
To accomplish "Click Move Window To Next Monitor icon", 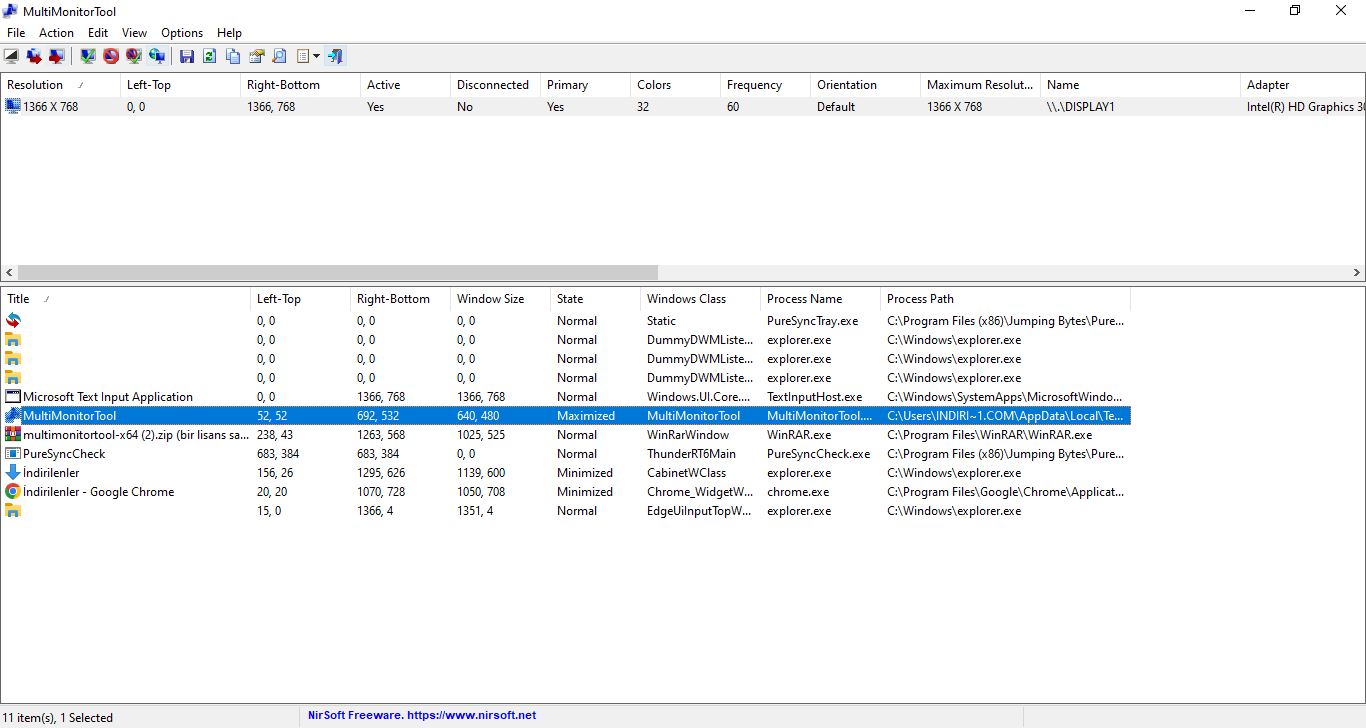I will (x=34, y=56).
